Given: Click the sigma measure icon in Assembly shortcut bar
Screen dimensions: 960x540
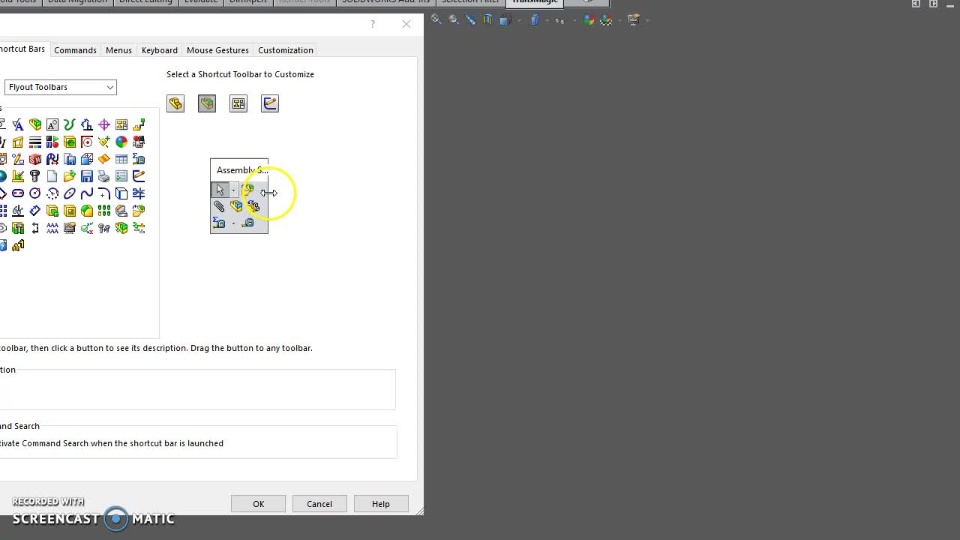Looking at the screenshot, I should (x=219, y=222).
